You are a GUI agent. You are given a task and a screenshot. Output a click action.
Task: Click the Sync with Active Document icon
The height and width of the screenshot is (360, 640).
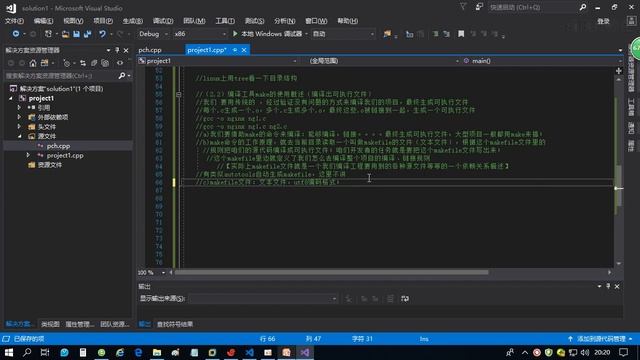83,63
